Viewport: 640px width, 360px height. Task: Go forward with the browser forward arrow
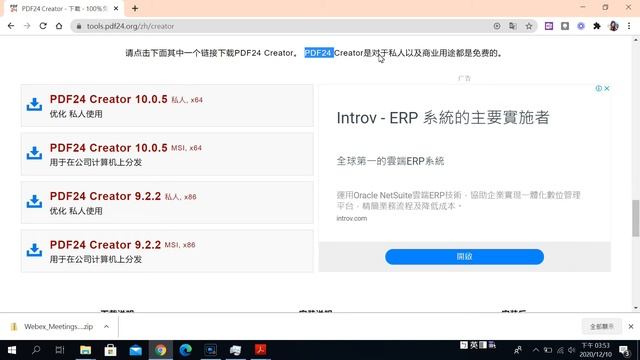[27, 26]
